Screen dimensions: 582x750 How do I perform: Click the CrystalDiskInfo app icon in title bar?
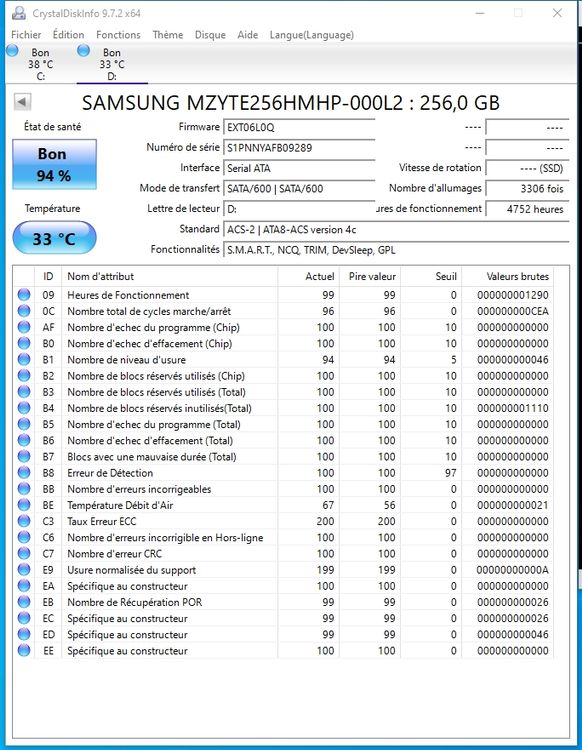pyautogui.click(x=19, y=13)
